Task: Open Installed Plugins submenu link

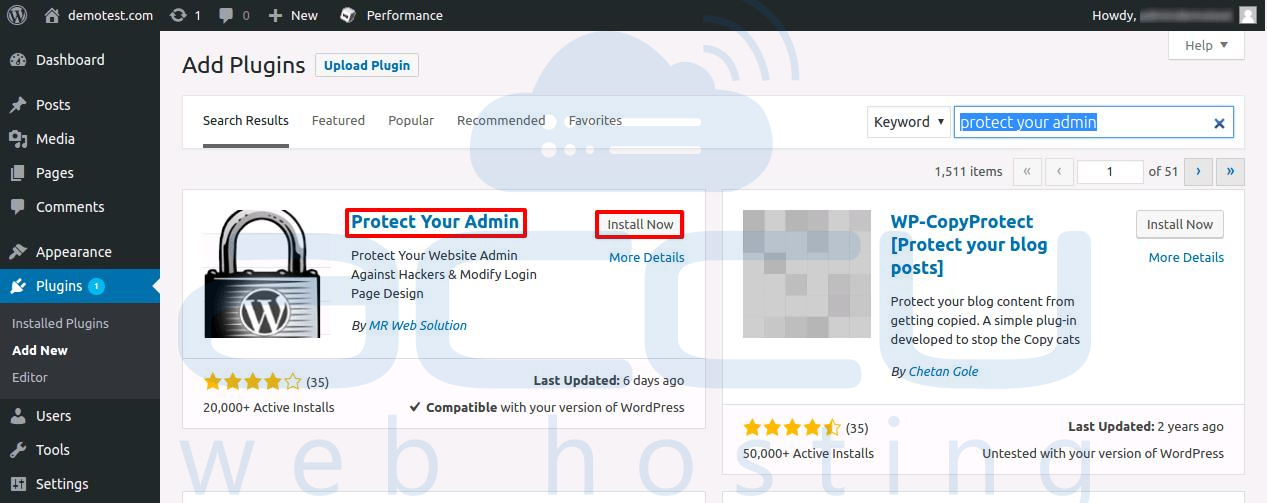Action: pyautogui.click(x=60, y=323)
